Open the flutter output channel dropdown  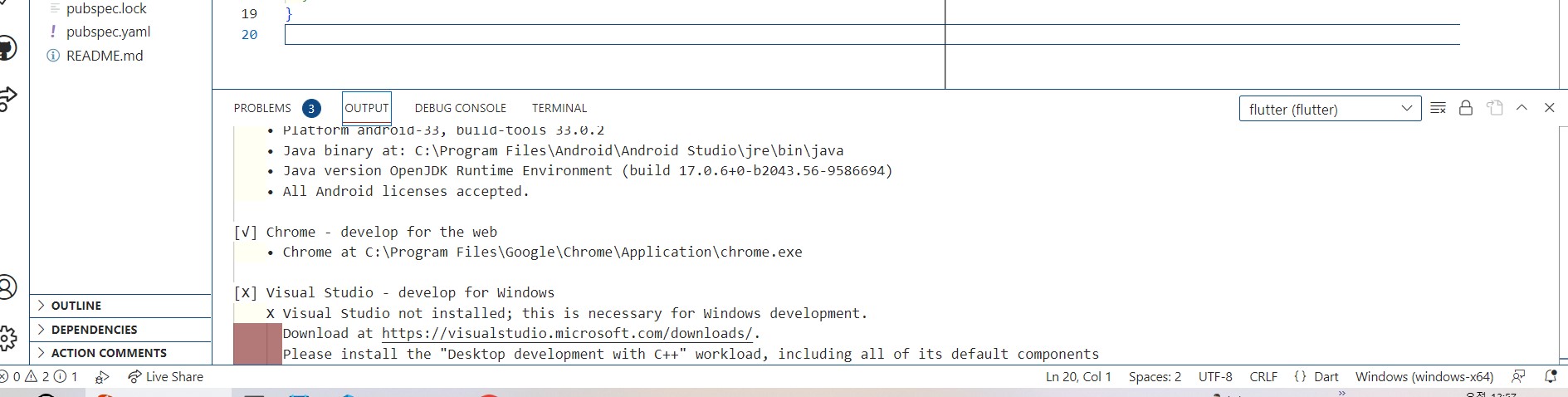pyautogui.click(x=1330, y=109)
